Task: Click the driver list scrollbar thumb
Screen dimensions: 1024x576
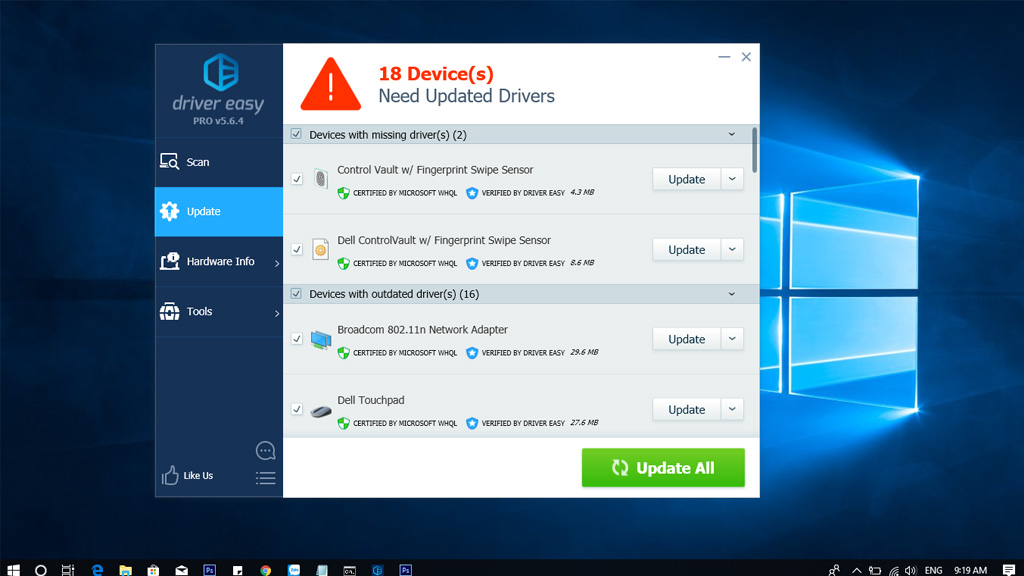Action: click(754, 150)
